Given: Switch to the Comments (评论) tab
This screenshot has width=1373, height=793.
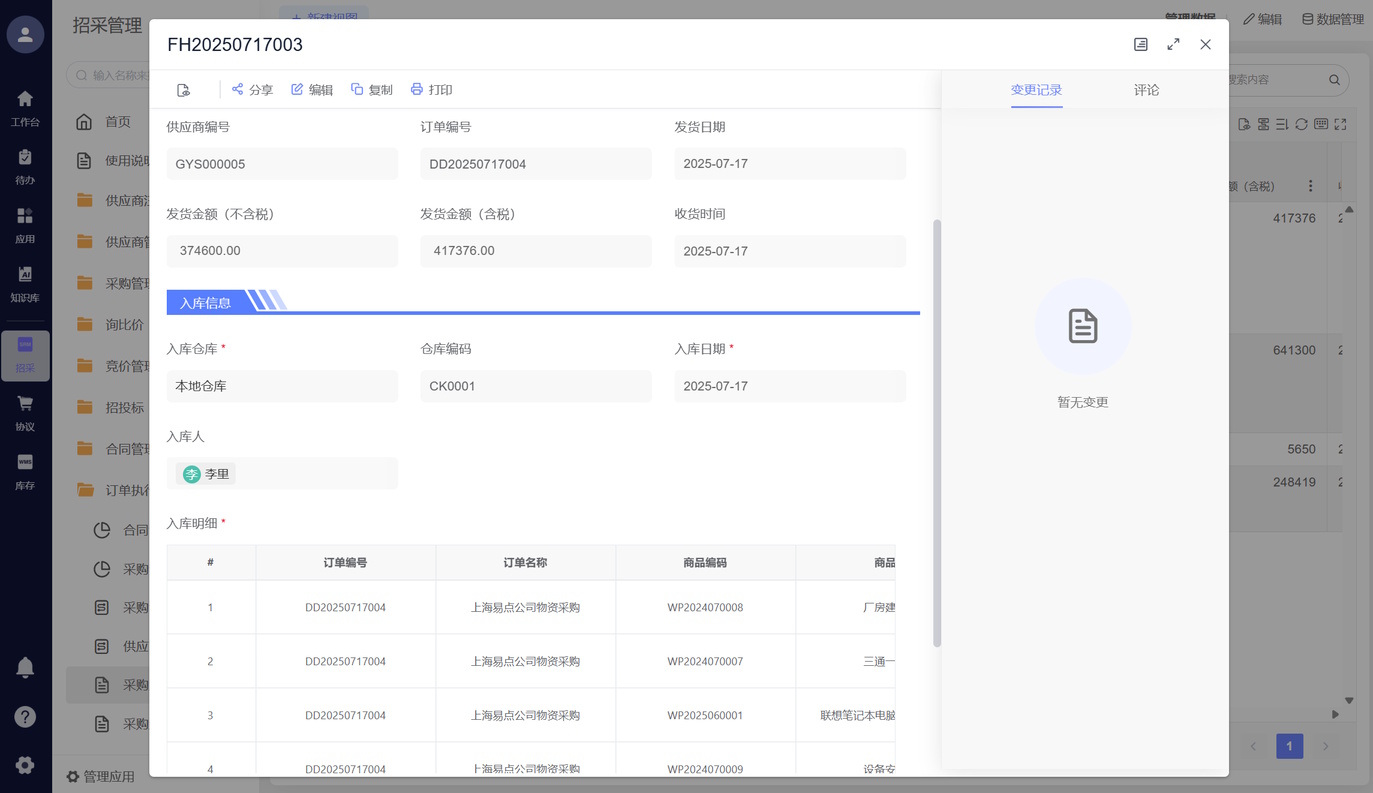Looking at the screenshot, I should [x=1146, y=90].
